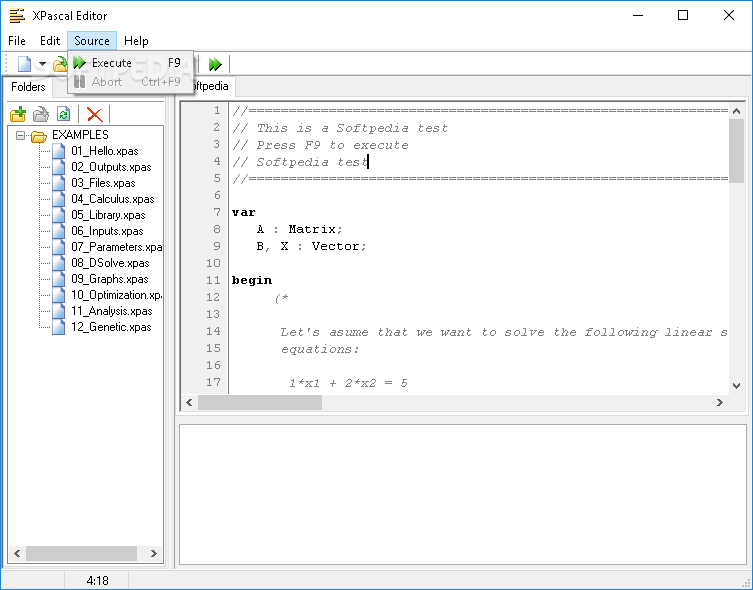Click 'A : Matrix;' on line 8
Screen dimensions: 753x590
point(300,229)
